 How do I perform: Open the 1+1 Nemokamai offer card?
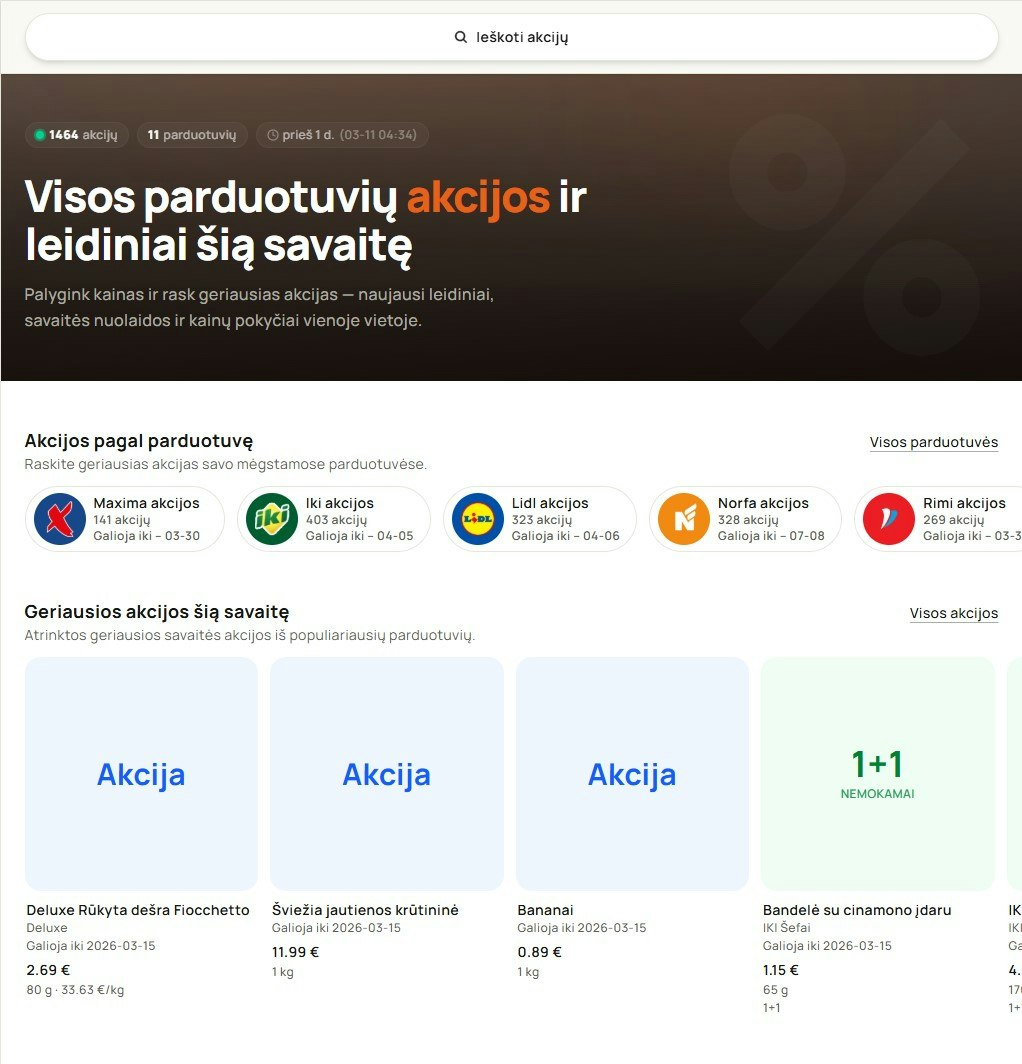point(877,773)
